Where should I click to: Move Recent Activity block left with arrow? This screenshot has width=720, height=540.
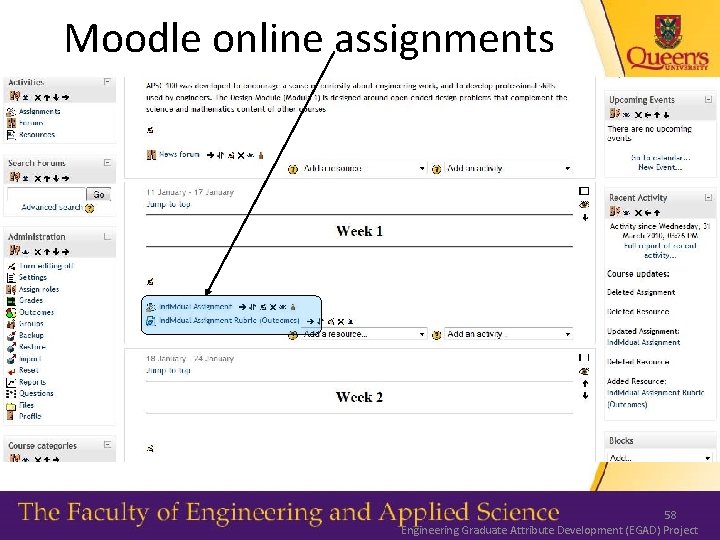648,213
